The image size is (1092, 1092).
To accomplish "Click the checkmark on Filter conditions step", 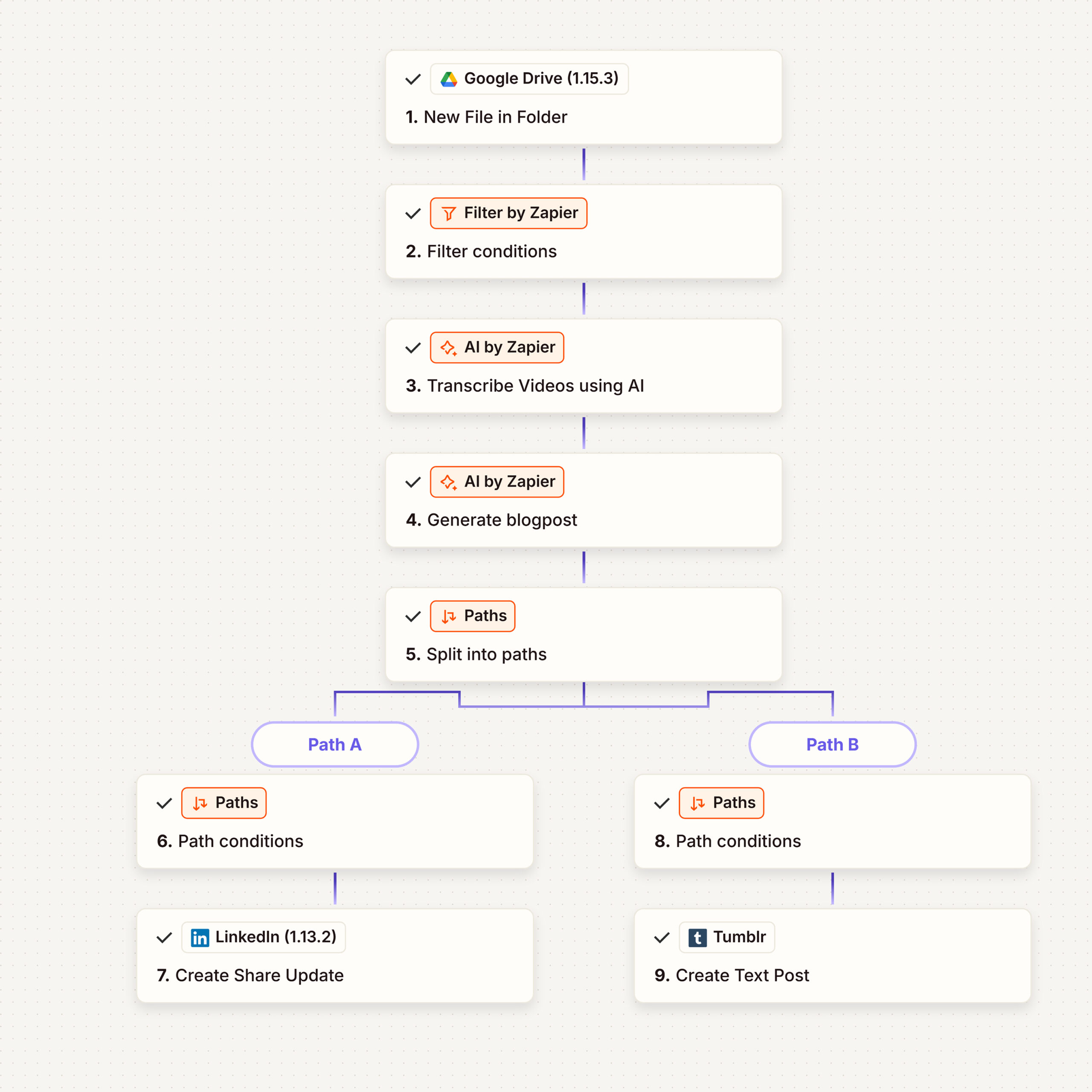I will (x=413, y=214).
